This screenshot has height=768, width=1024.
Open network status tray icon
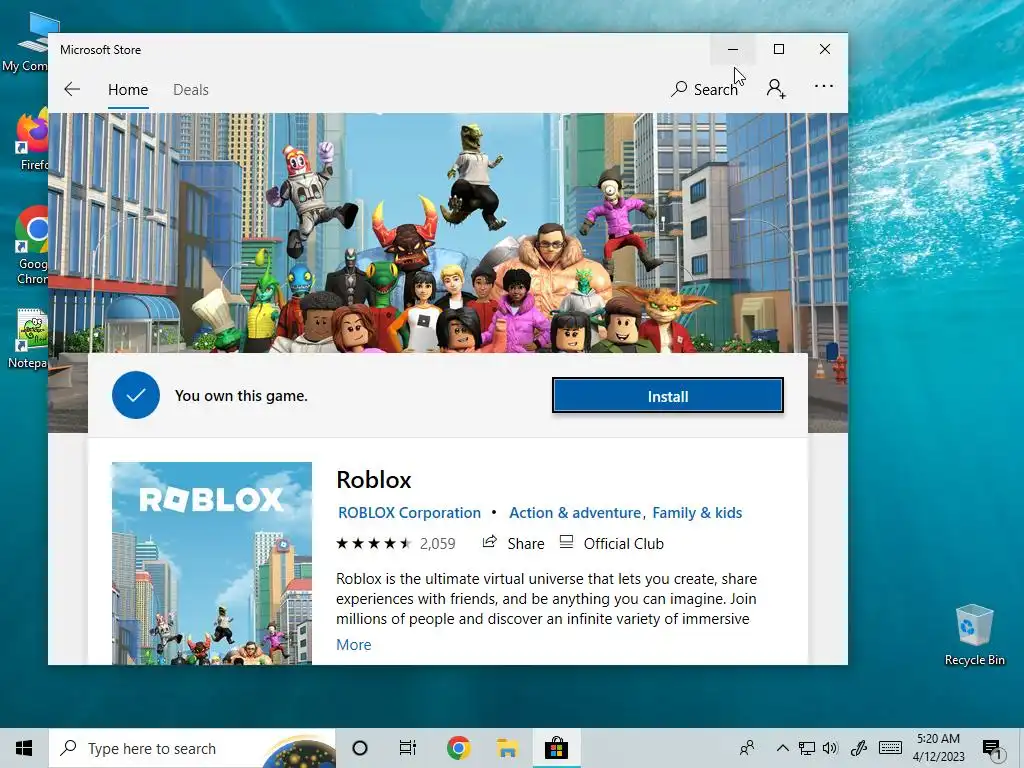[807, 748]
